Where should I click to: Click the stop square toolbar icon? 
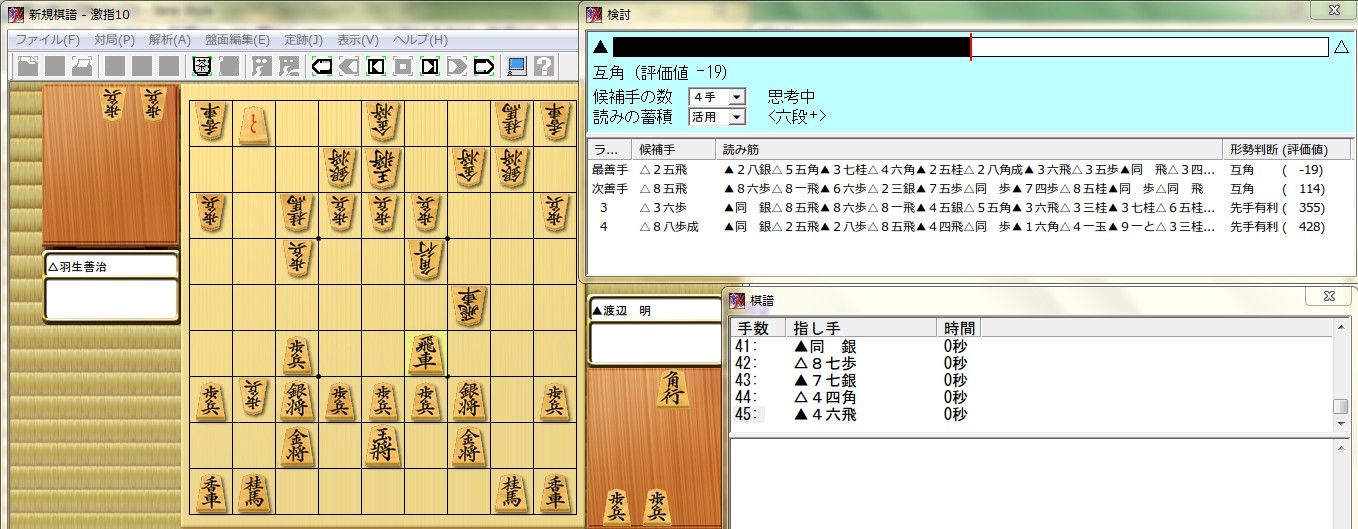(x=403, y=66)
